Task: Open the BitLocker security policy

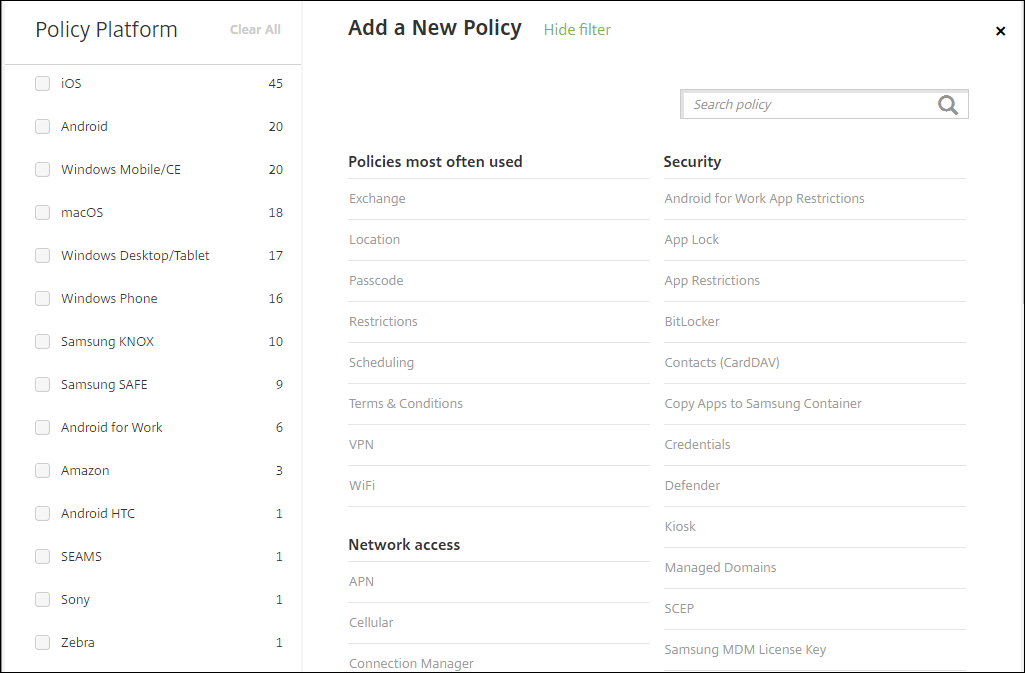Action: 692,322
